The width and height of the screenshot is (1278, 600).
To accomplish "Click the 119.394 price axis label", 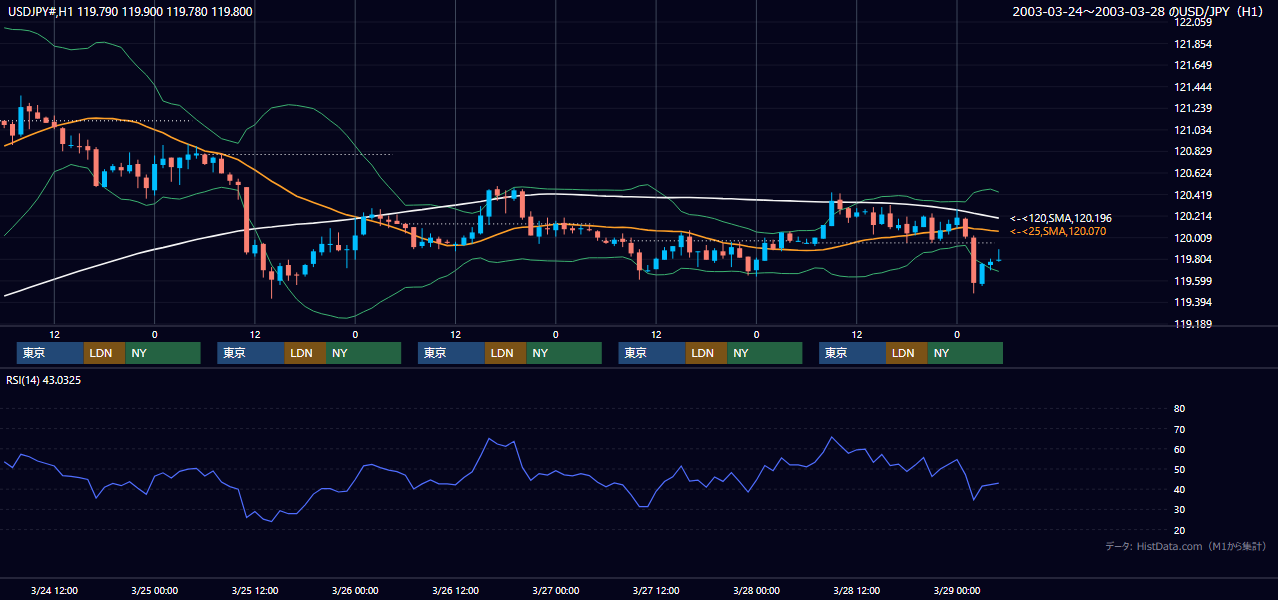I will click(x=1192, y=302).
